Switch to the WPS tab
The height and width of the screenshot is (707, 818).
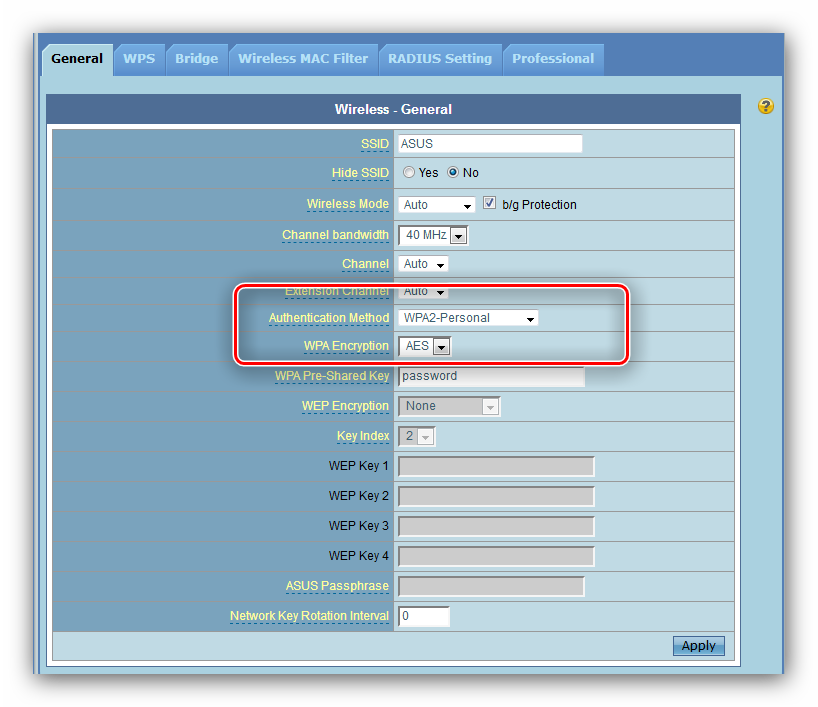[x=139, y=59]
